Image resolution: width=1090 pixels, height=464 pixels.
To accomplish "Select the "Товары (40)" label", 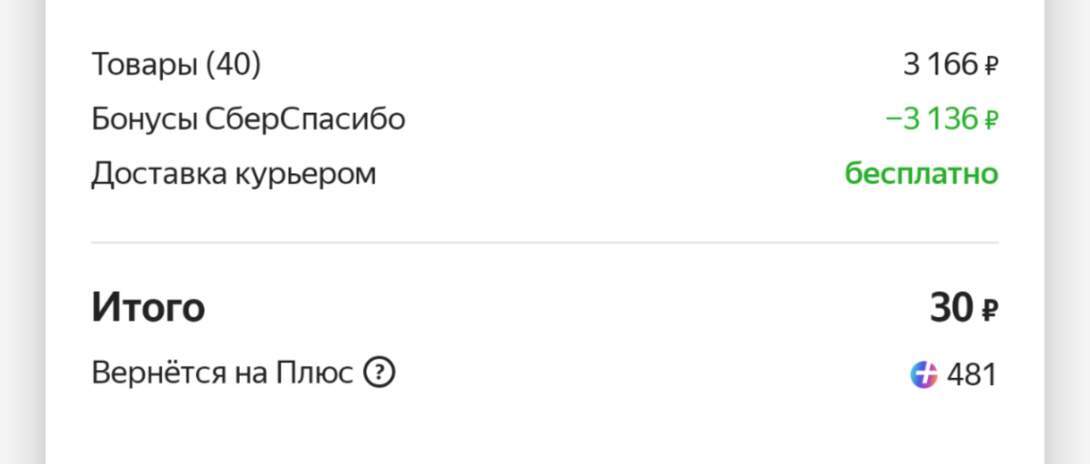I will (x=176, y=65).
